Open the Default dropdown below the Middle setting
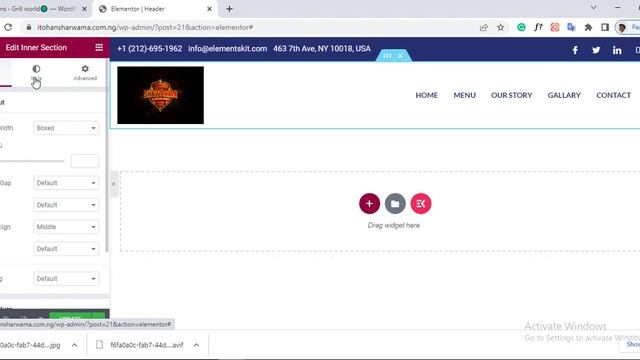 point(66,249)
